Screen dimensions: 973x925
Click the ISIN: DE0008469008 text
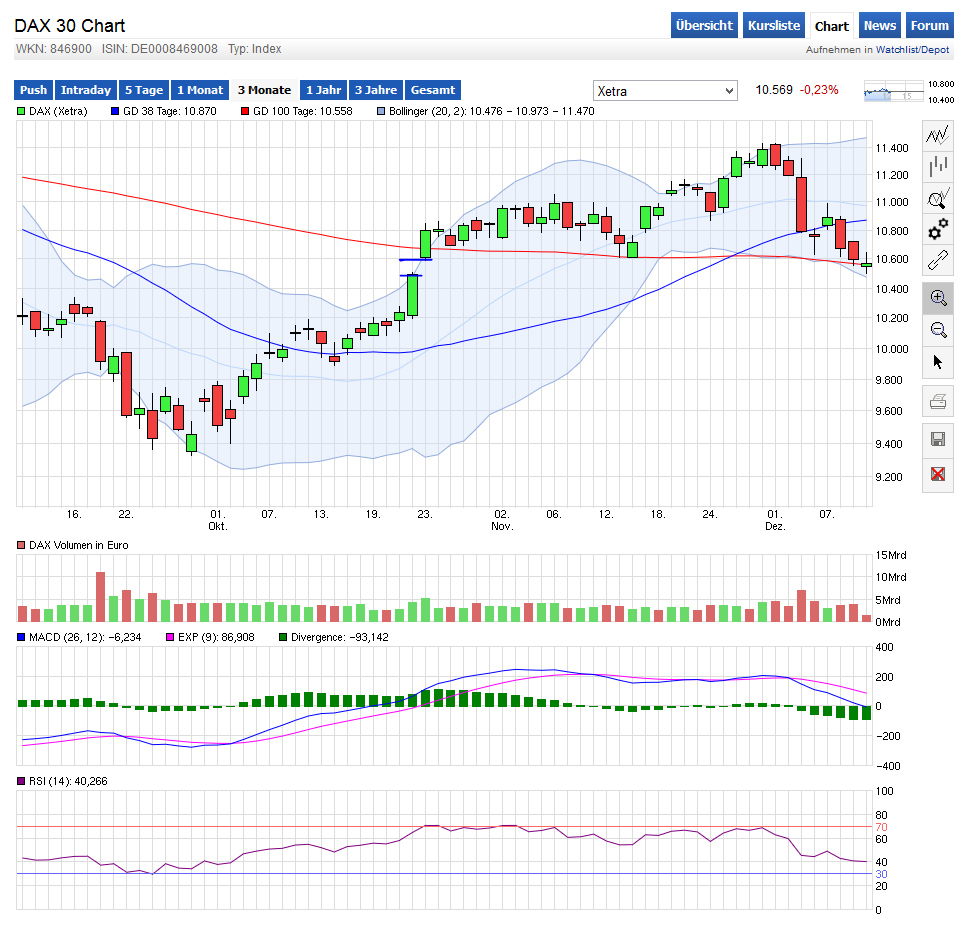click(159, 49)
